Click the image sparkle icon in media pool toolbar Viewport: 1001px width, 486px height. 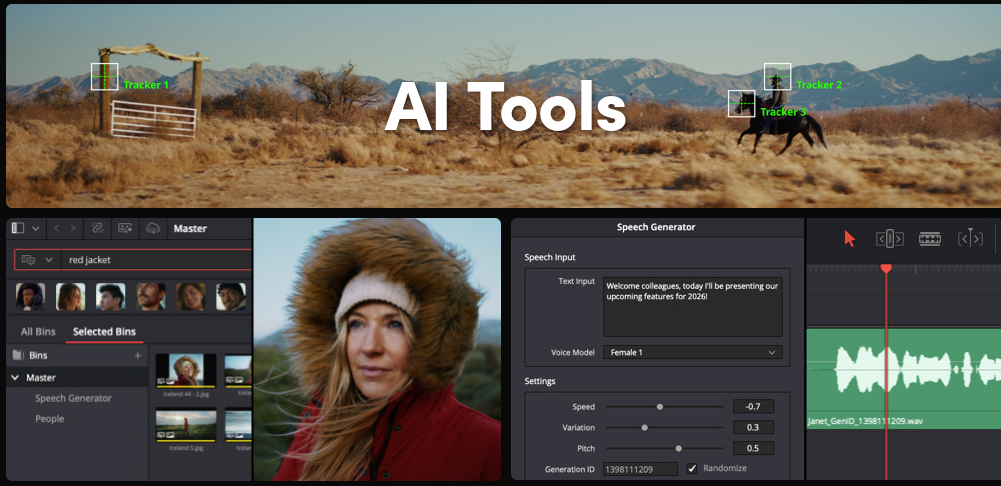pyautogui.click(x=124, y=228)
